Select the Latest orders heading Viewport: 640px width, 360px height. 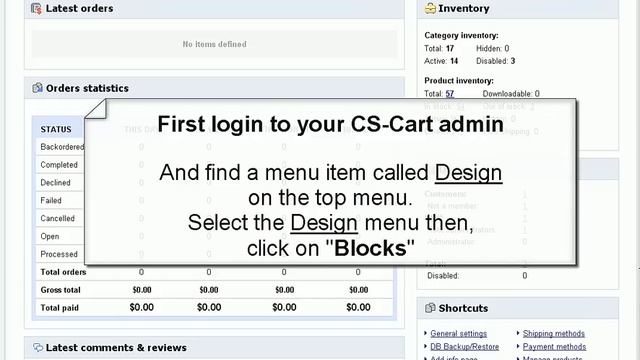click(x=80, y=8)
